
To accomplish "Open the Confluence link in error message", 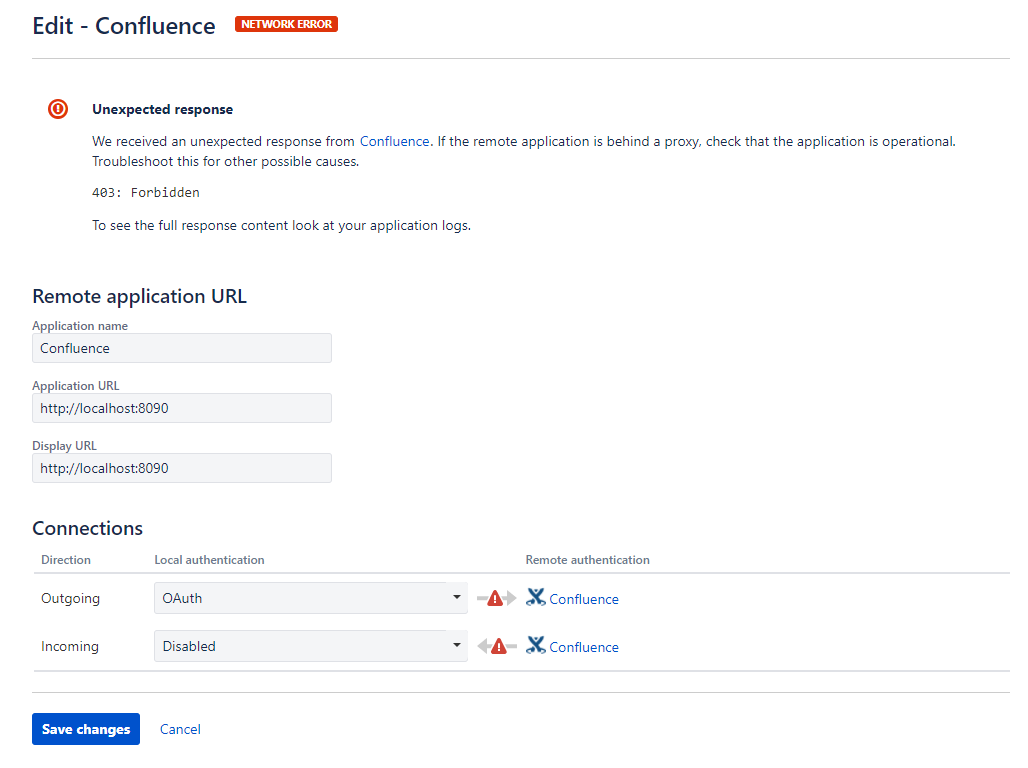I will coord(395,142).
